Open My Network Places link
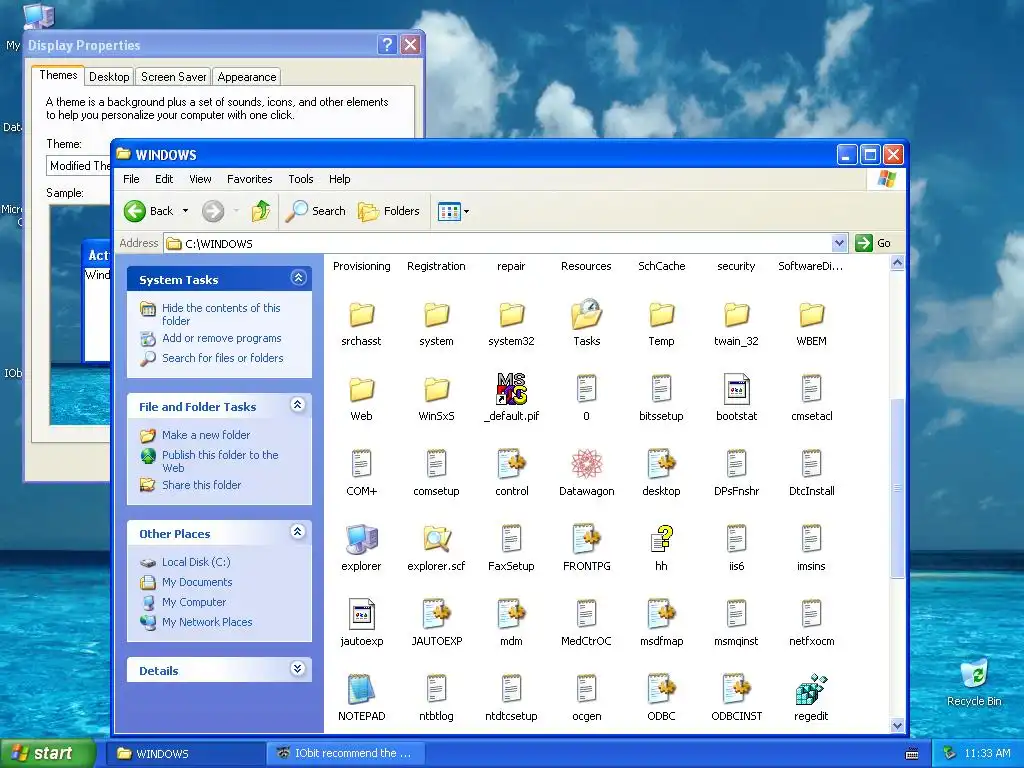Image resolution: width=1024 pixels, height=768 pixels. tap(207, 622)
